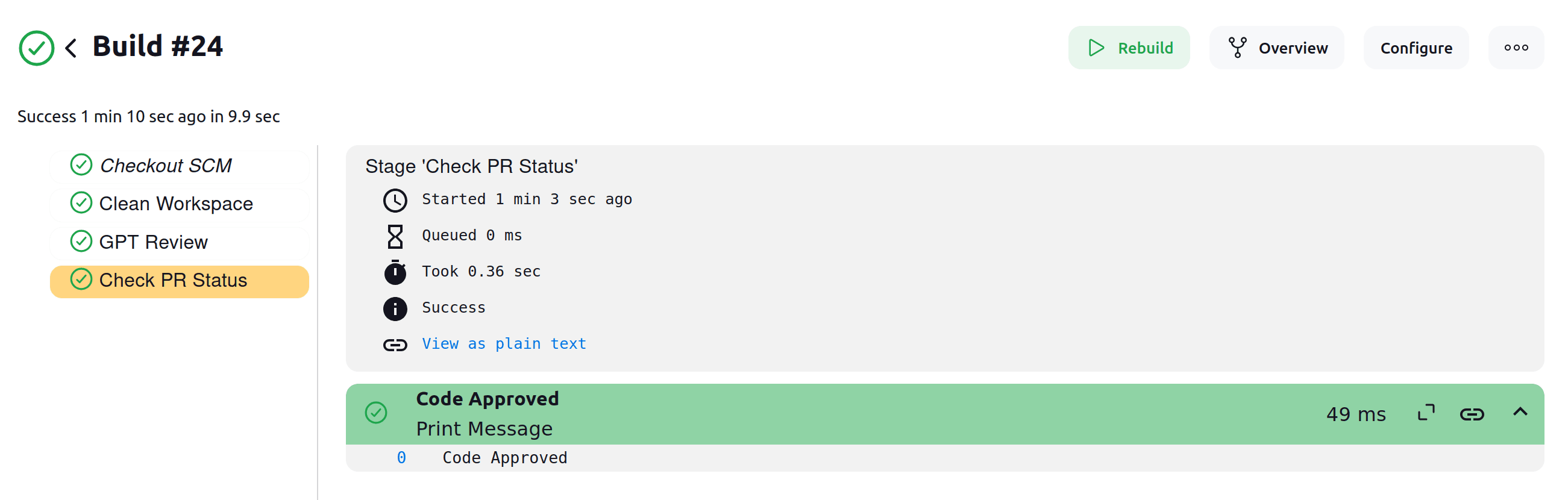Click the Overview branch icon
The image size is (1568, 500).
point(1237,48)
